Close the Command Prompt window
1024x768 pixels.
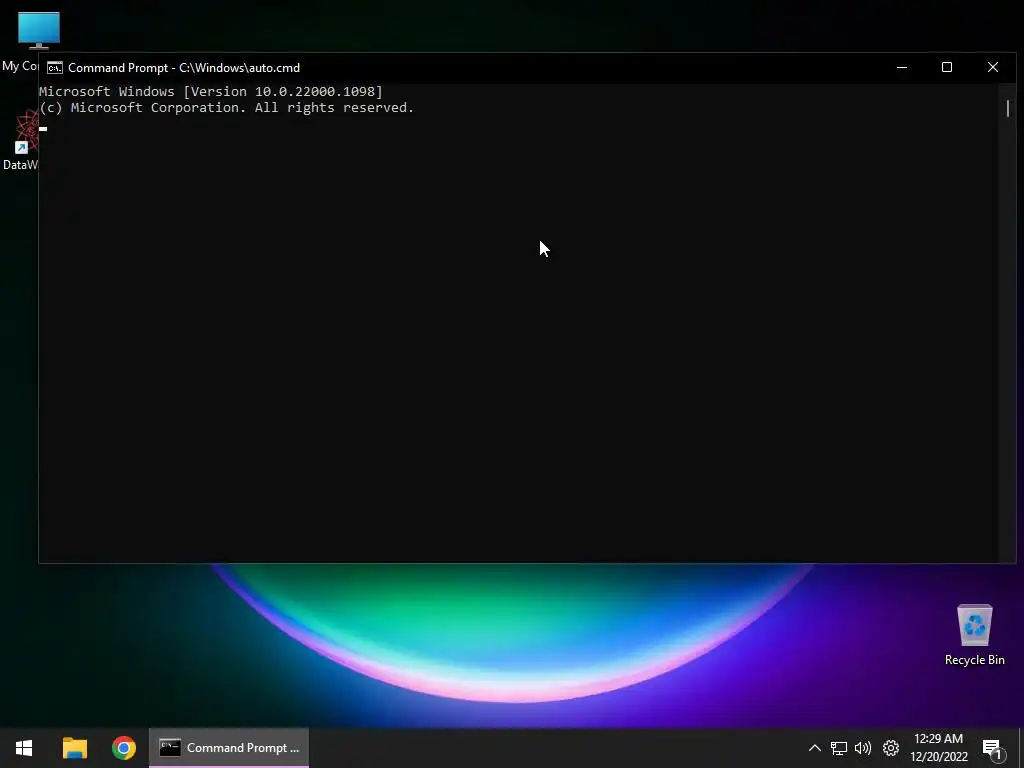pyautogui.click(x=993, y=67)
